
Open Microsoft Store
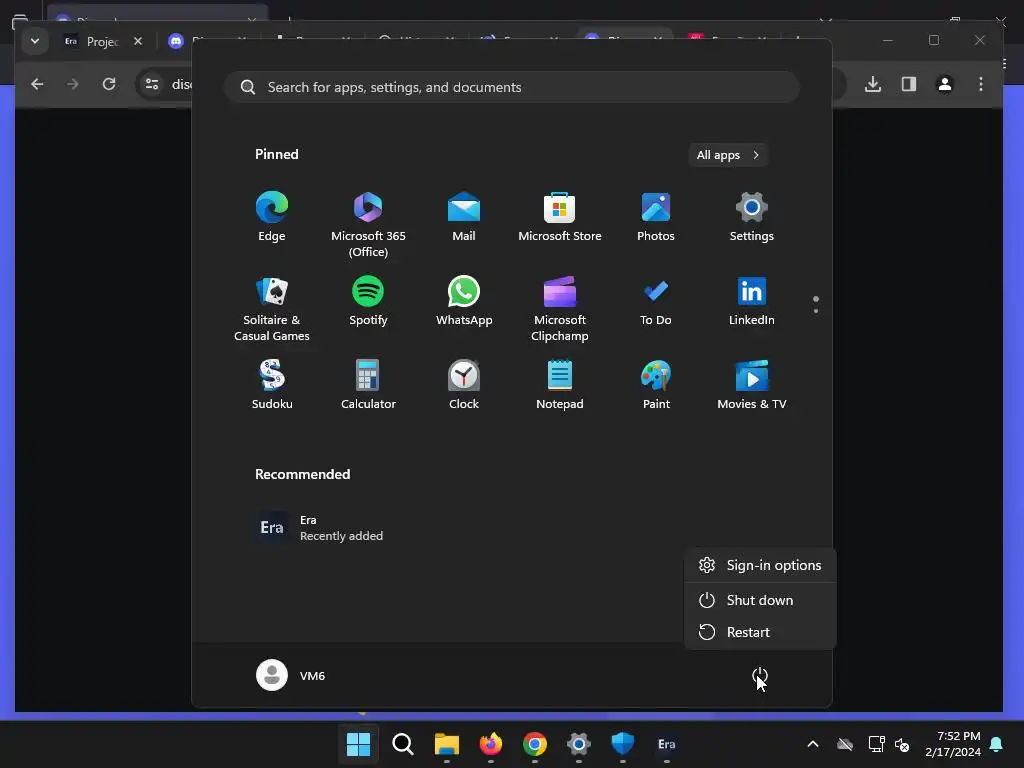[560, 217]
